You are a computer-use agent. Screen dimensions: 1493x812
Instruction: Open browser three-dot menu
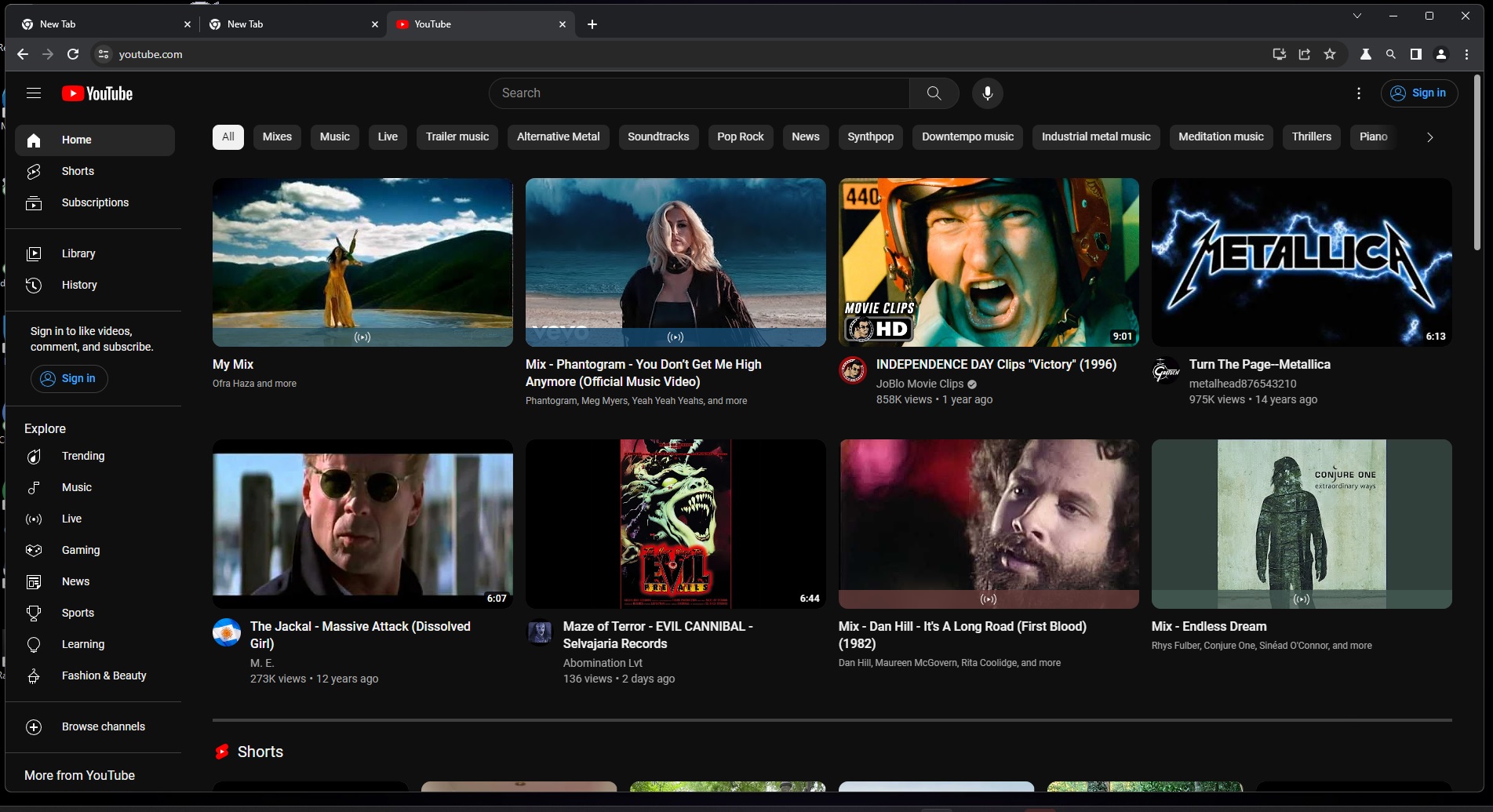(x=1466, y=54)
